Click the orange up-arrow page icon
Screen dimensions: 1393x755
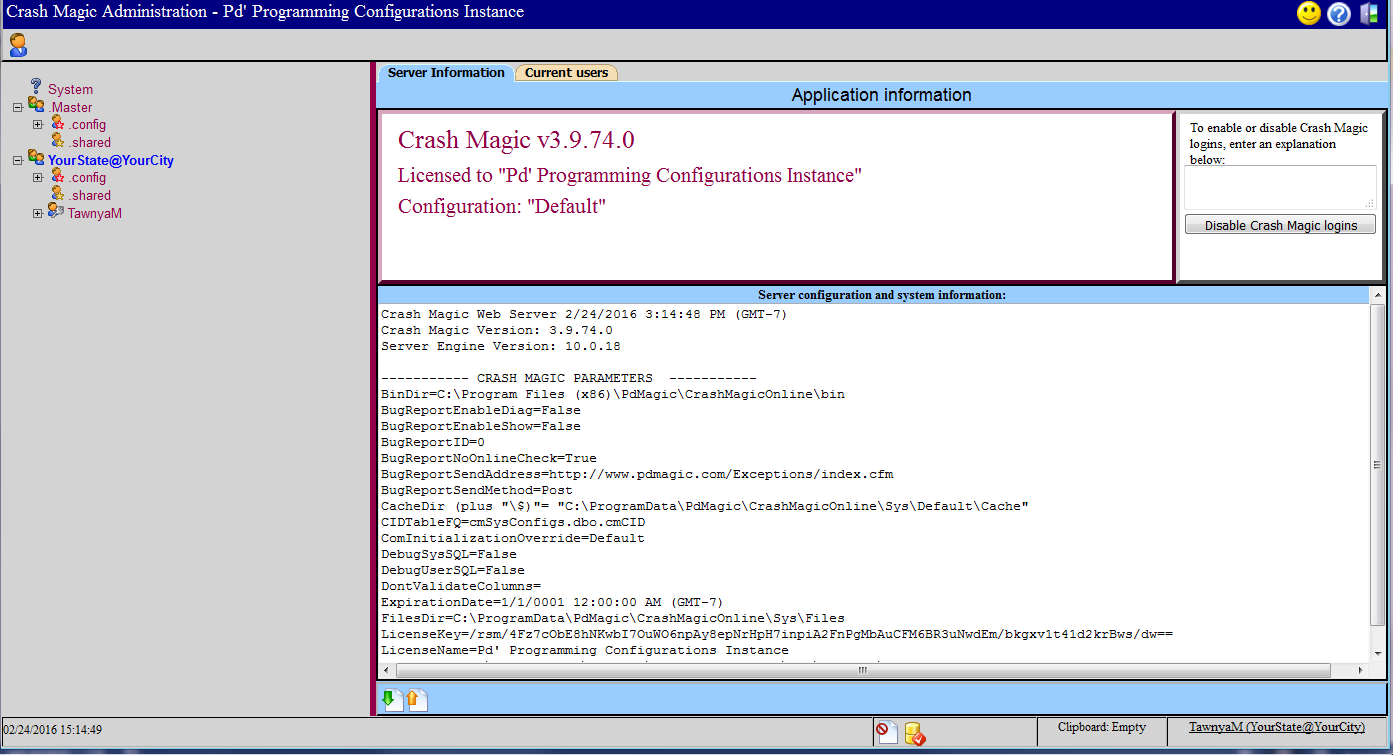pos(416,700)
